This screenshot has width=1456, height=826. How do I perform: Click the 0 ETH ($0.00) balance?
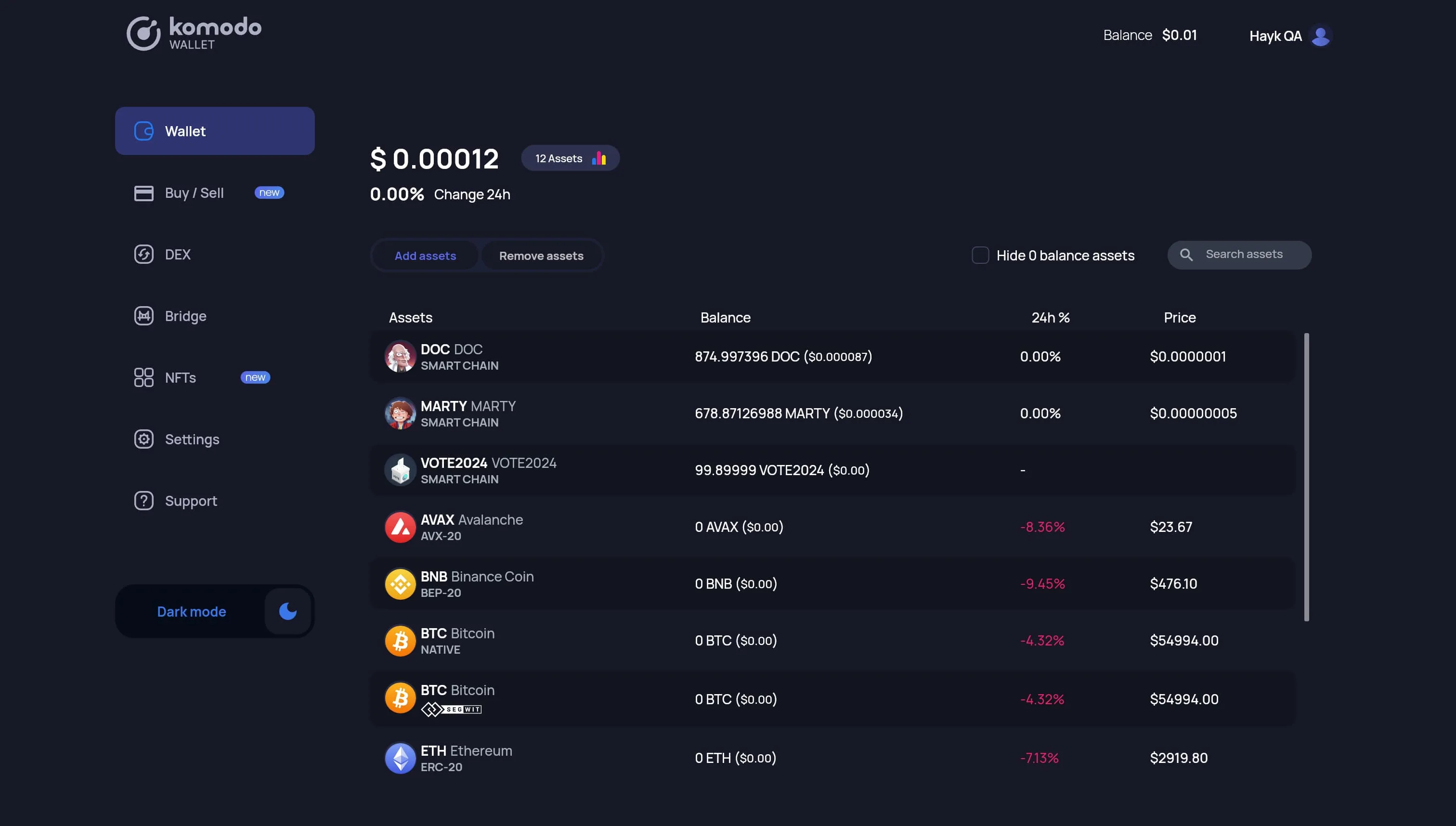pos(735,758)
